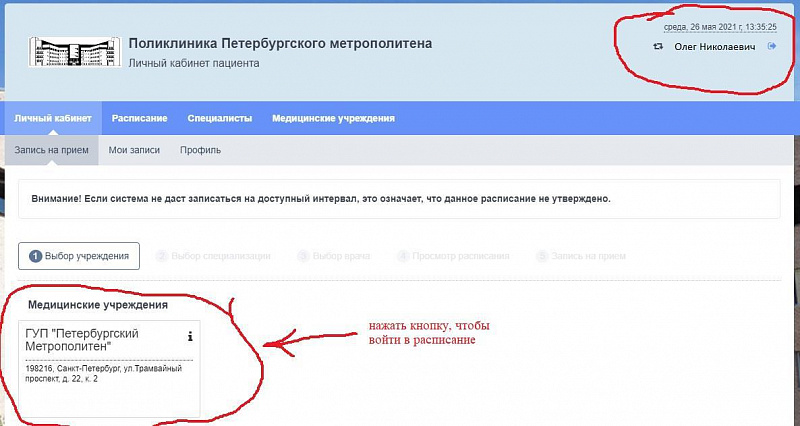
Task: Select the ГУП "Петербургский Метрополитен" institution card
Action: click(x=109, y=369)
